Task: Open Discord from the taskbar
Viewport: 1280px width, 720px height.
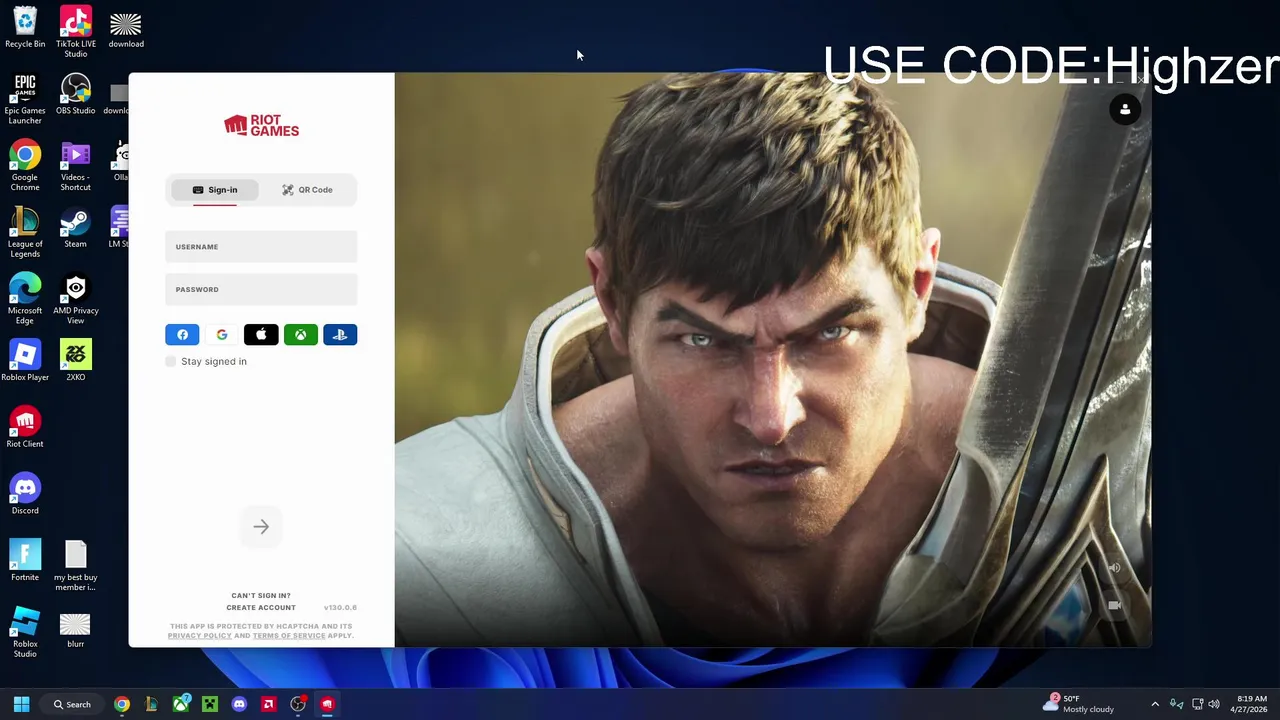Action: [x=239, y=704]
